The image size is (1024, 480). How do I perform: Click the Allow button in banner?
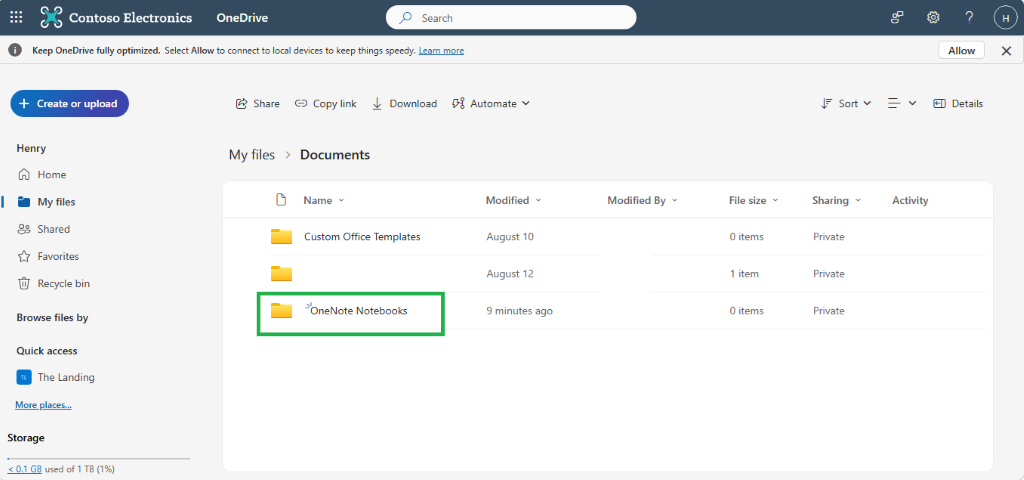coord(961,50)
